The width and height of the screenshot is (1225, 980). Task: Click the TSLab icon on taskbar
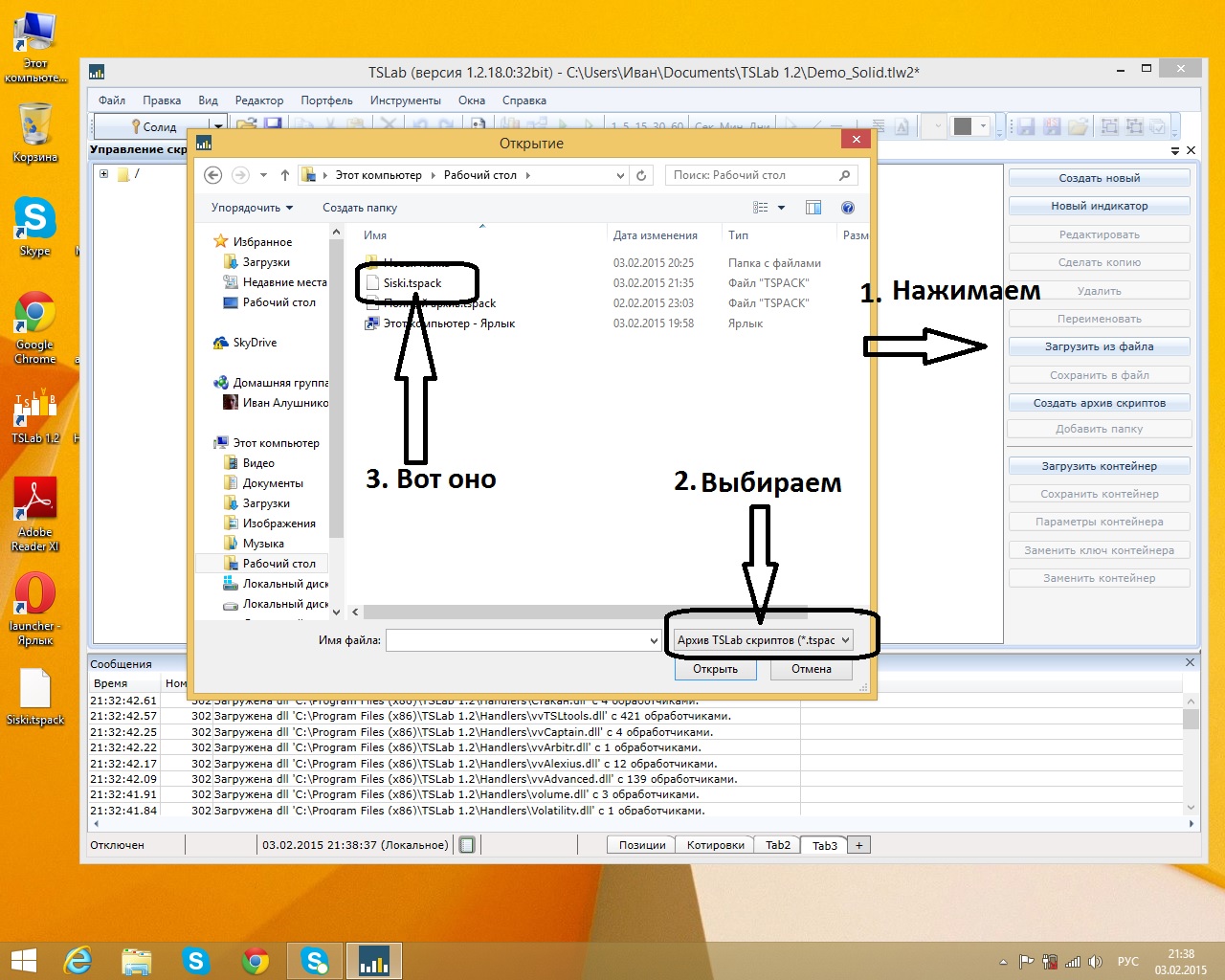373,961
